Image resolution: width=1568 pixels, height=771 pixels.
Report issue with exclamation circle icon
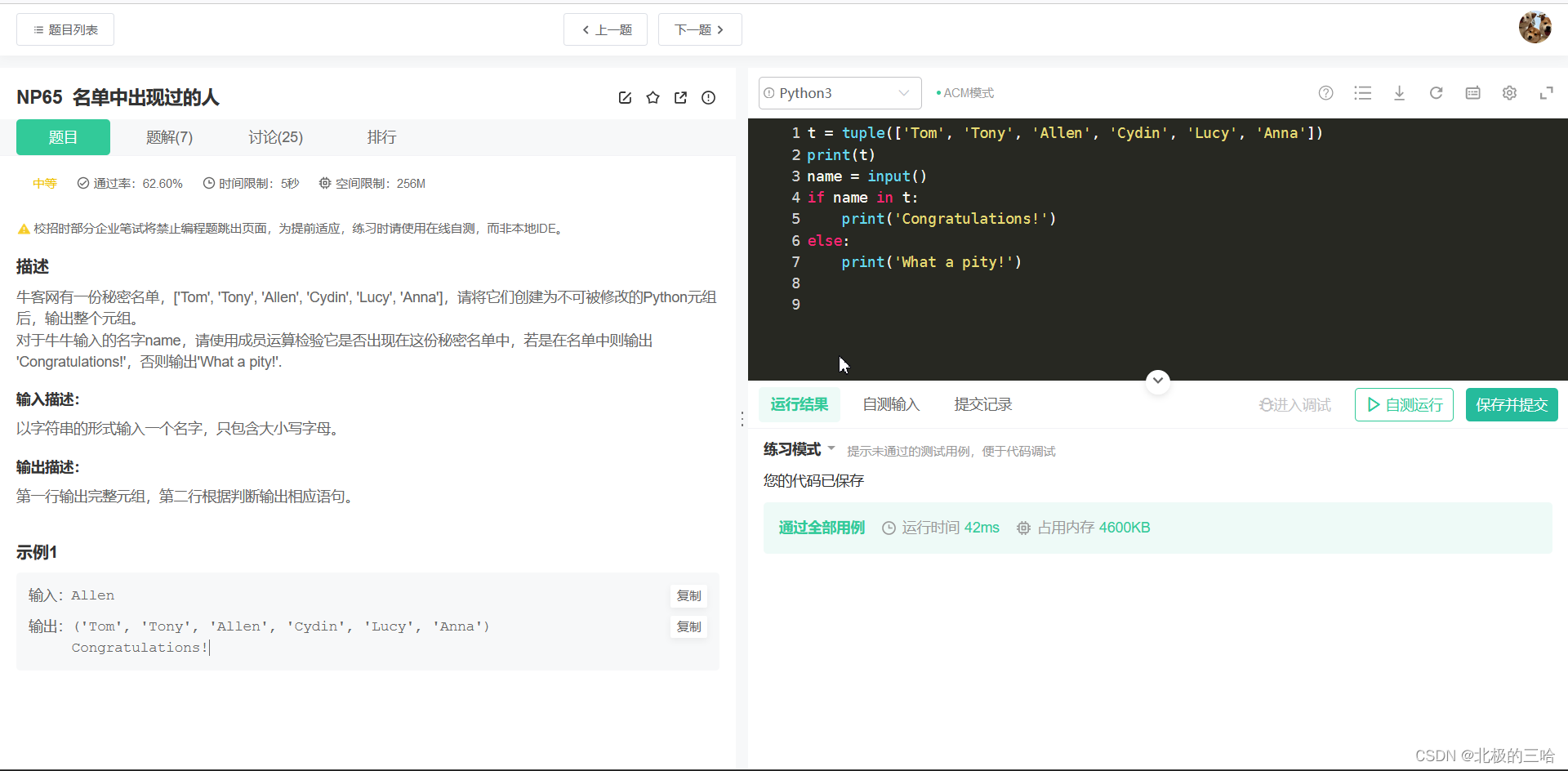(708, 98)
